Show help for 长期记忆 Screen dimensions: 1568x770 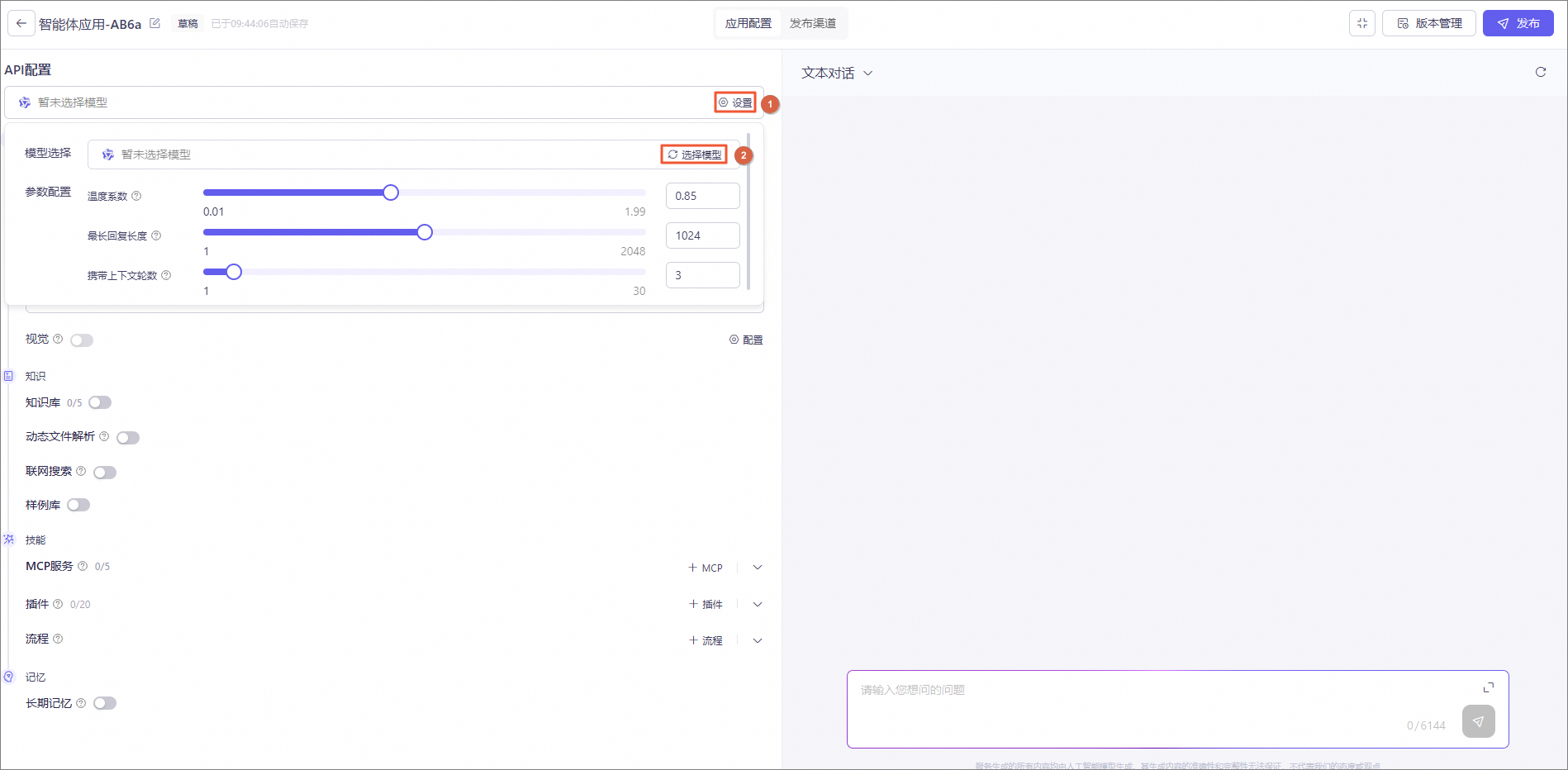point(81,703)
